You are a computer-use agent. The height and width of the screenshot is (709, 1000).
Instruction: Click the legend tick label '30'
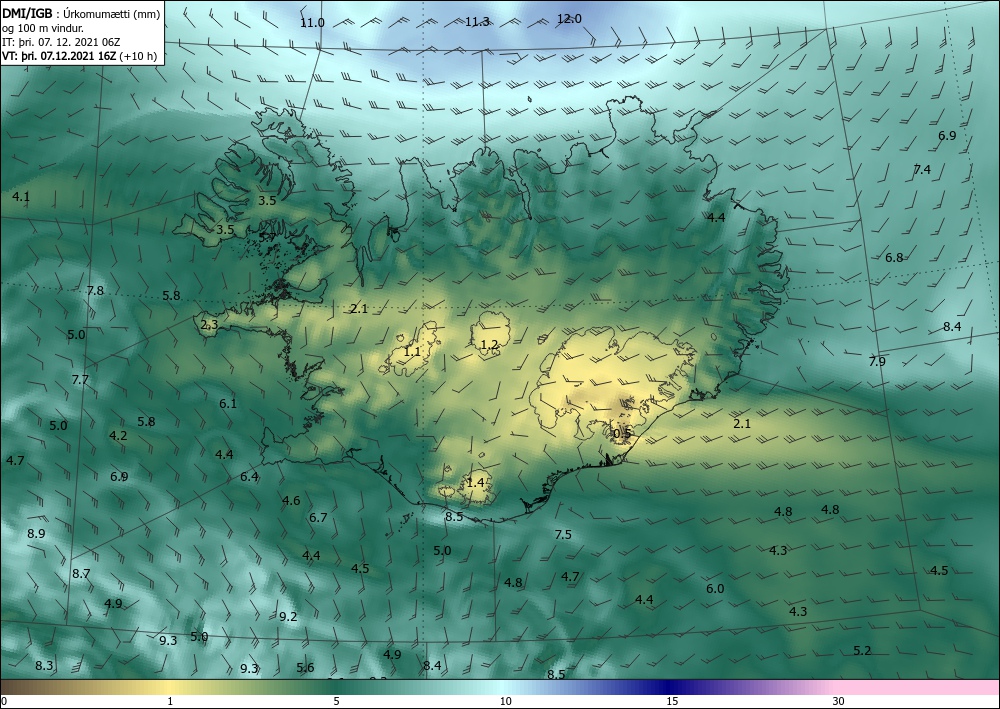(839, 702)
